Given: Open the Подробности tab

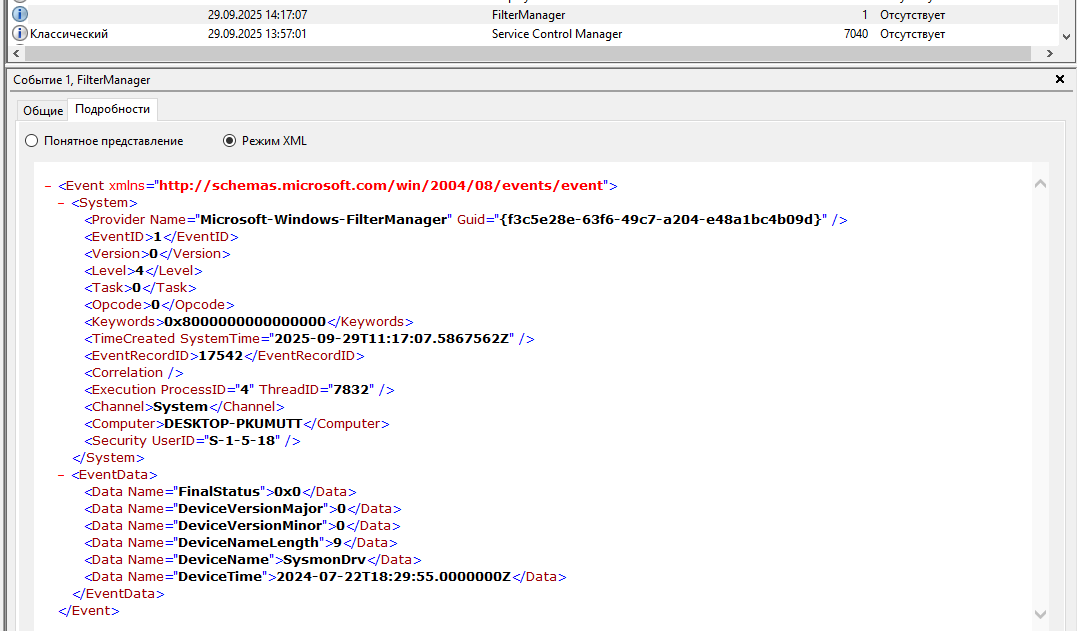Looking at the screenshot, I should 112,109.
